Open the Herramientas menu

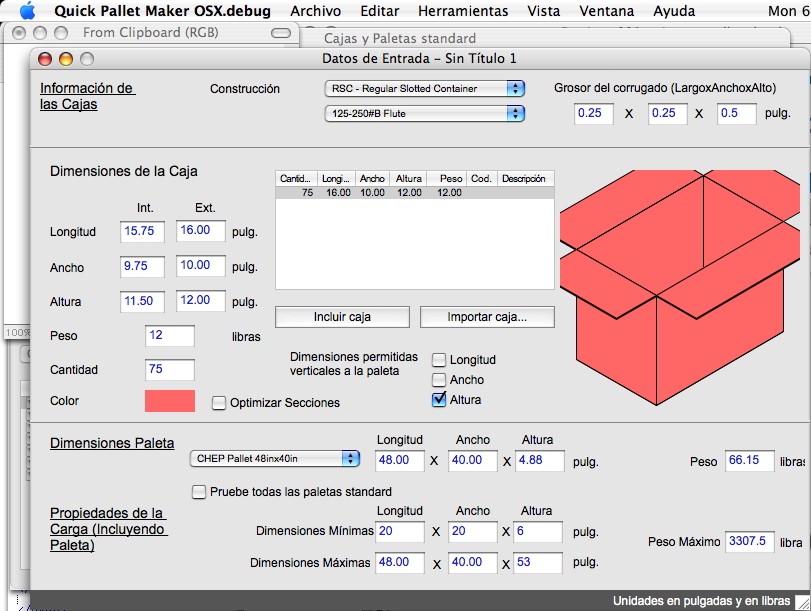[463, 11]
